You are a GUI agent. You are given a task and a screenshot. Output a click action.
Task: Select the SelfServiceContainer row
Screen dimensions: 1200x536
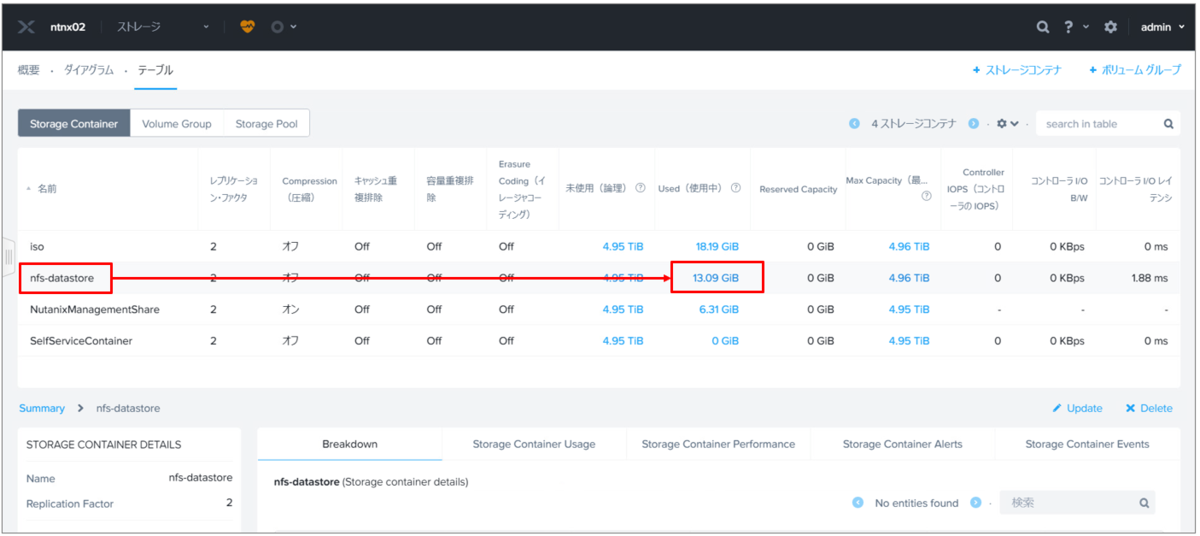(598, 341)
